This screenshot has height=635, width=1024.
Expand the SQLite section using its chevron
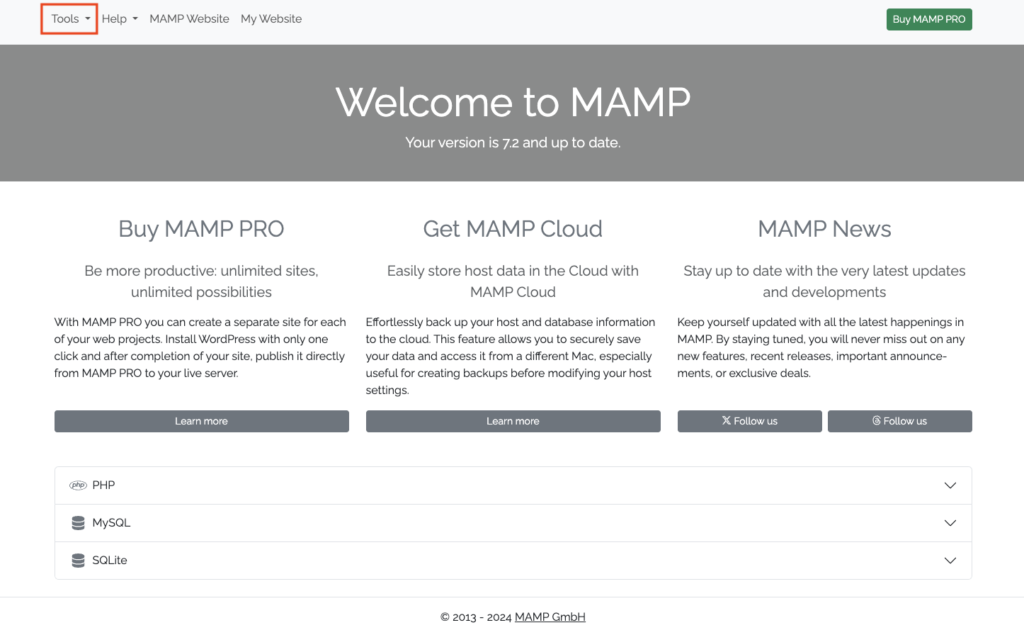click(950, 561)
